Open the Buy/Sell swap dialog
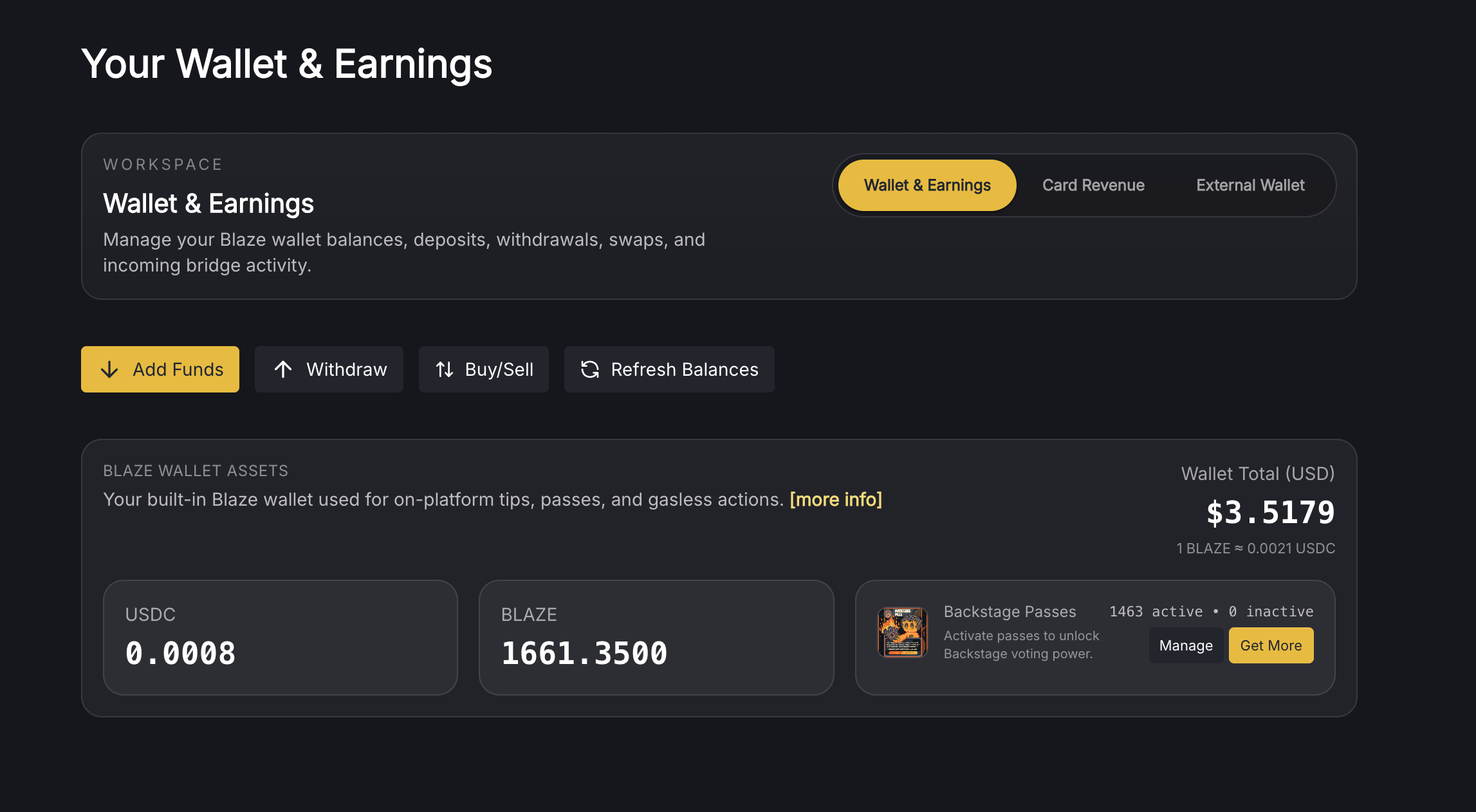1476x812 pixels. click(x=484, y=369)
